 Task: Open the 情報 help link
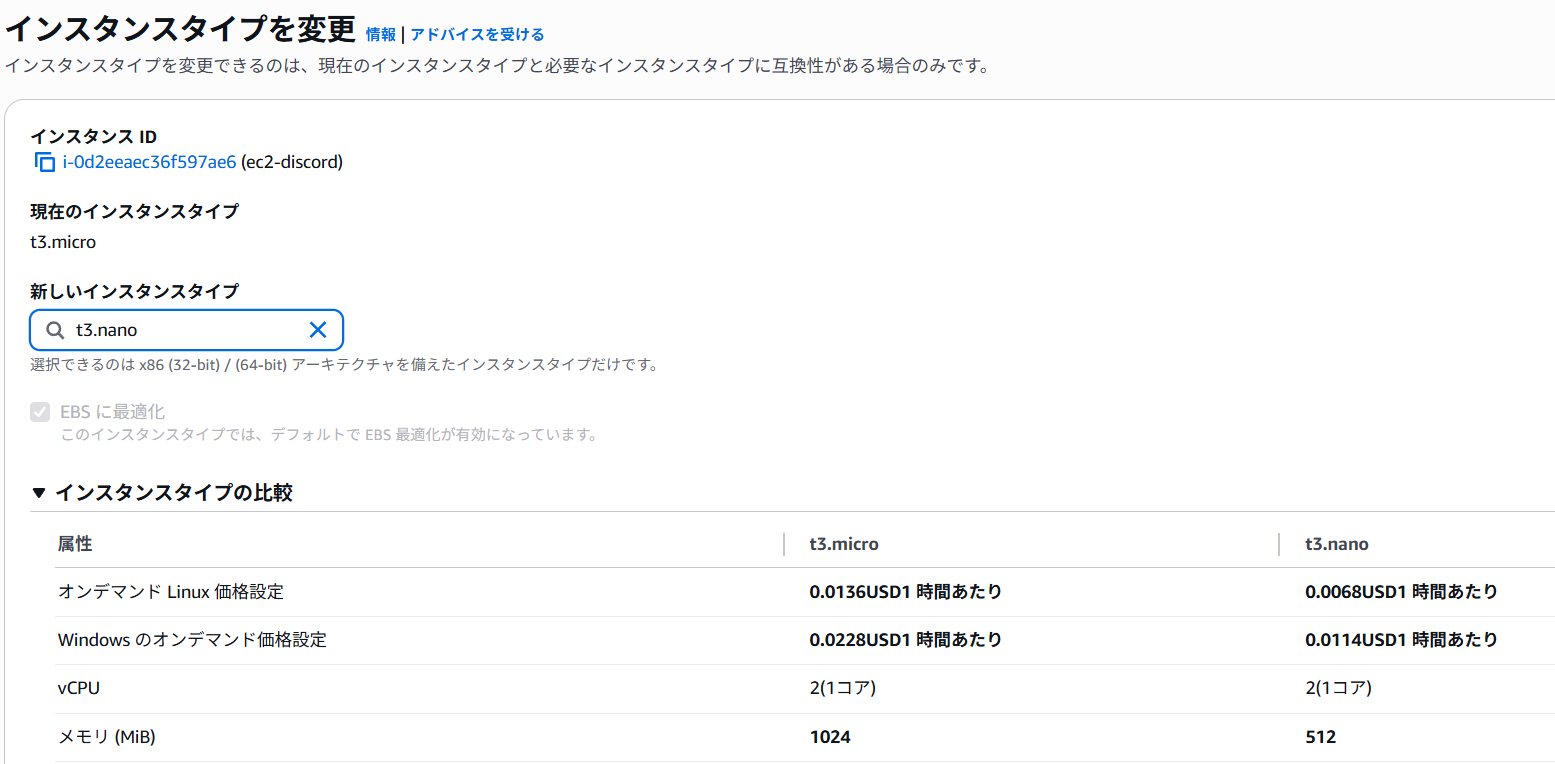click(378, 34)
